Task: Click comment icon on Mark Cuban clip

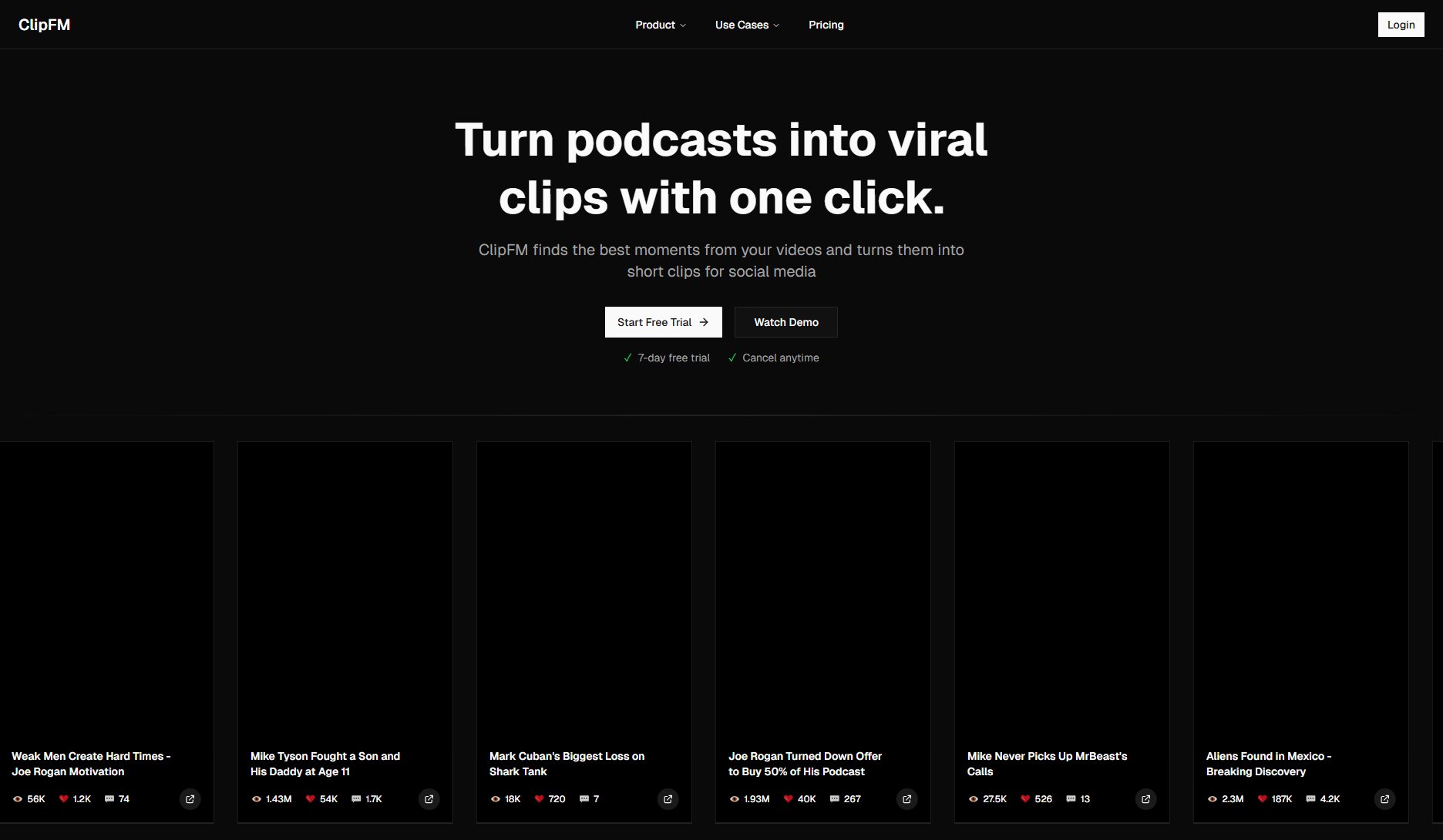Action: [x=584, y=799]
